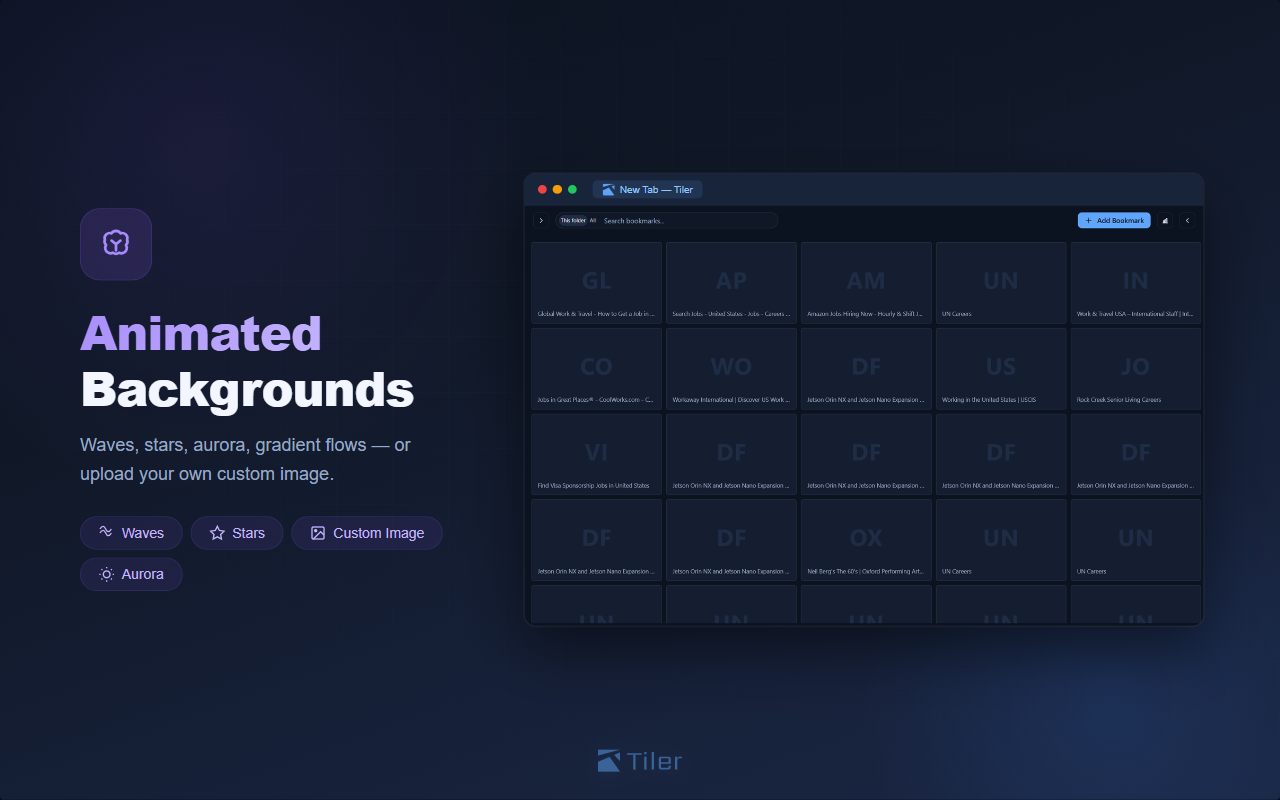Click the Add Bookmark button
The width and height of the screenshot is (1280, 800).
1113,220
